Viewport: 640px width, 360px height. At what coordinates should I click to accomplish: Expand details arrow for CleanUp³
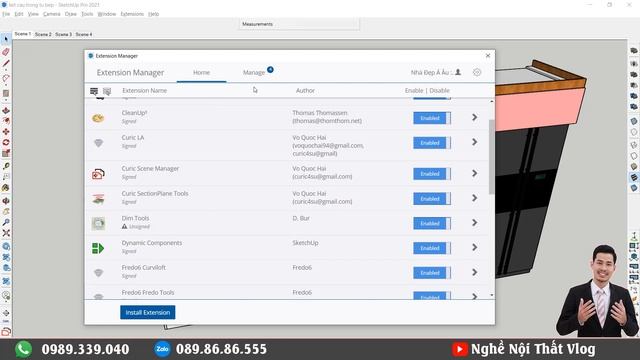[x=474, y=117]
